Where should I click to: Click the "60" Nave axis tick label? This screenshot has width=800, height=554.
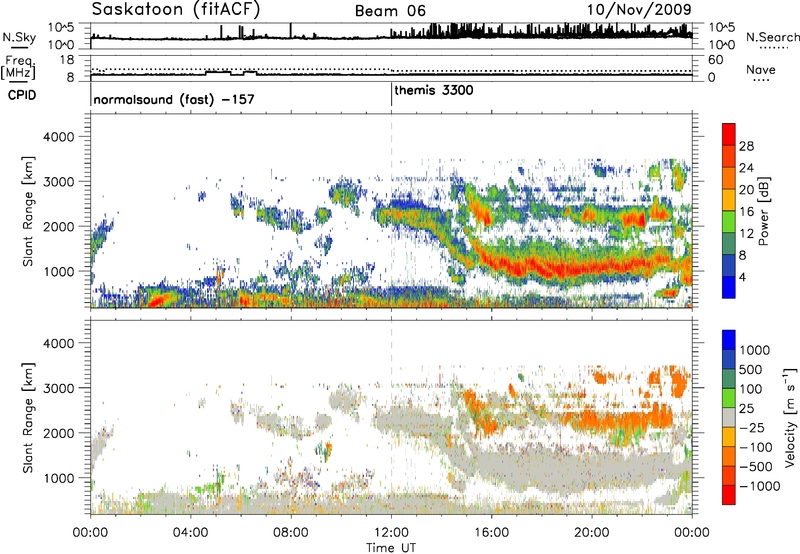(x=715, y=60)
